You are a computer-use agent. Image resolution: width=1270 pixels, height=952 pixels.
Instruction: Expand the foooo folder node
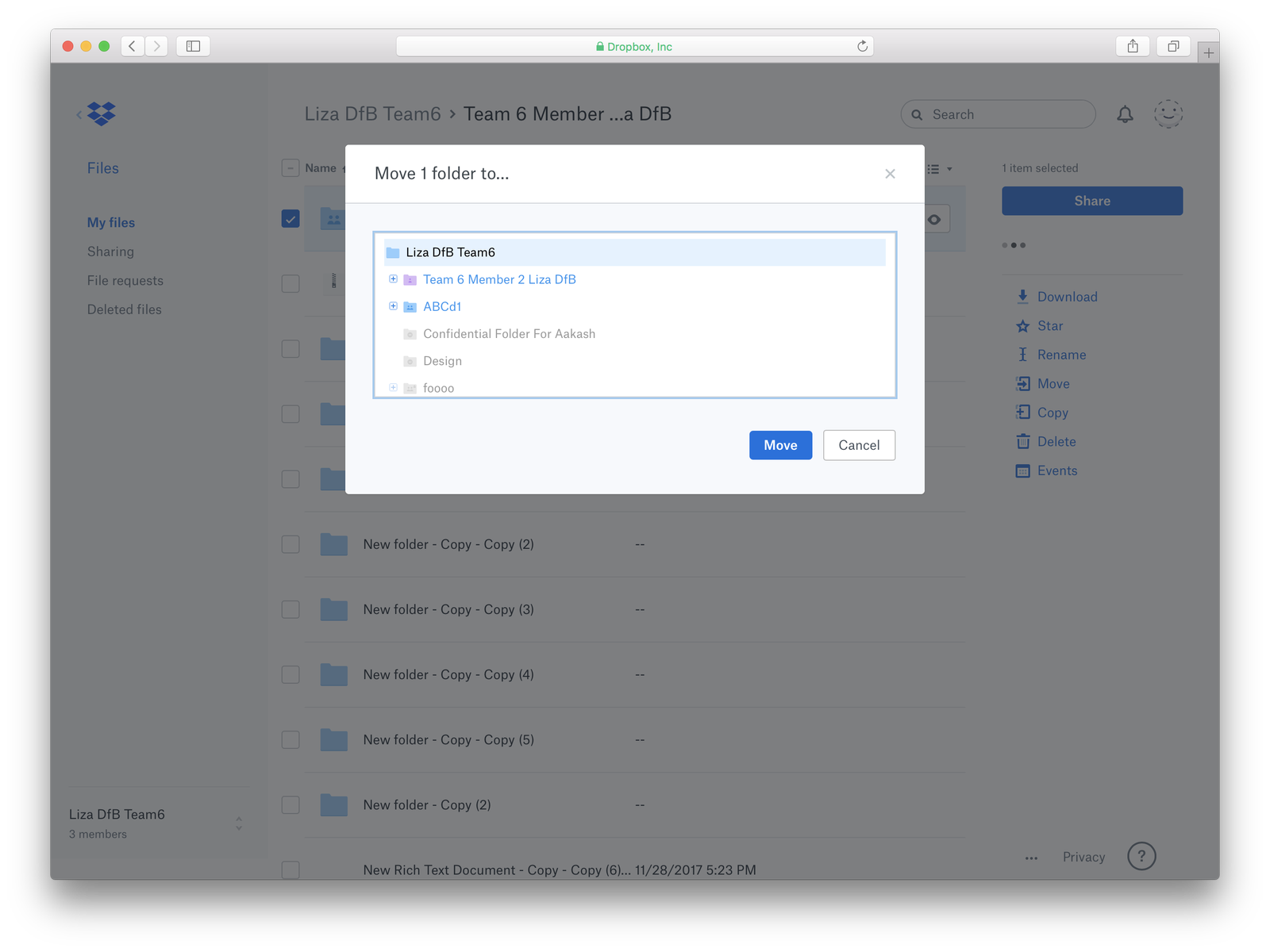[x=394, y=387]
